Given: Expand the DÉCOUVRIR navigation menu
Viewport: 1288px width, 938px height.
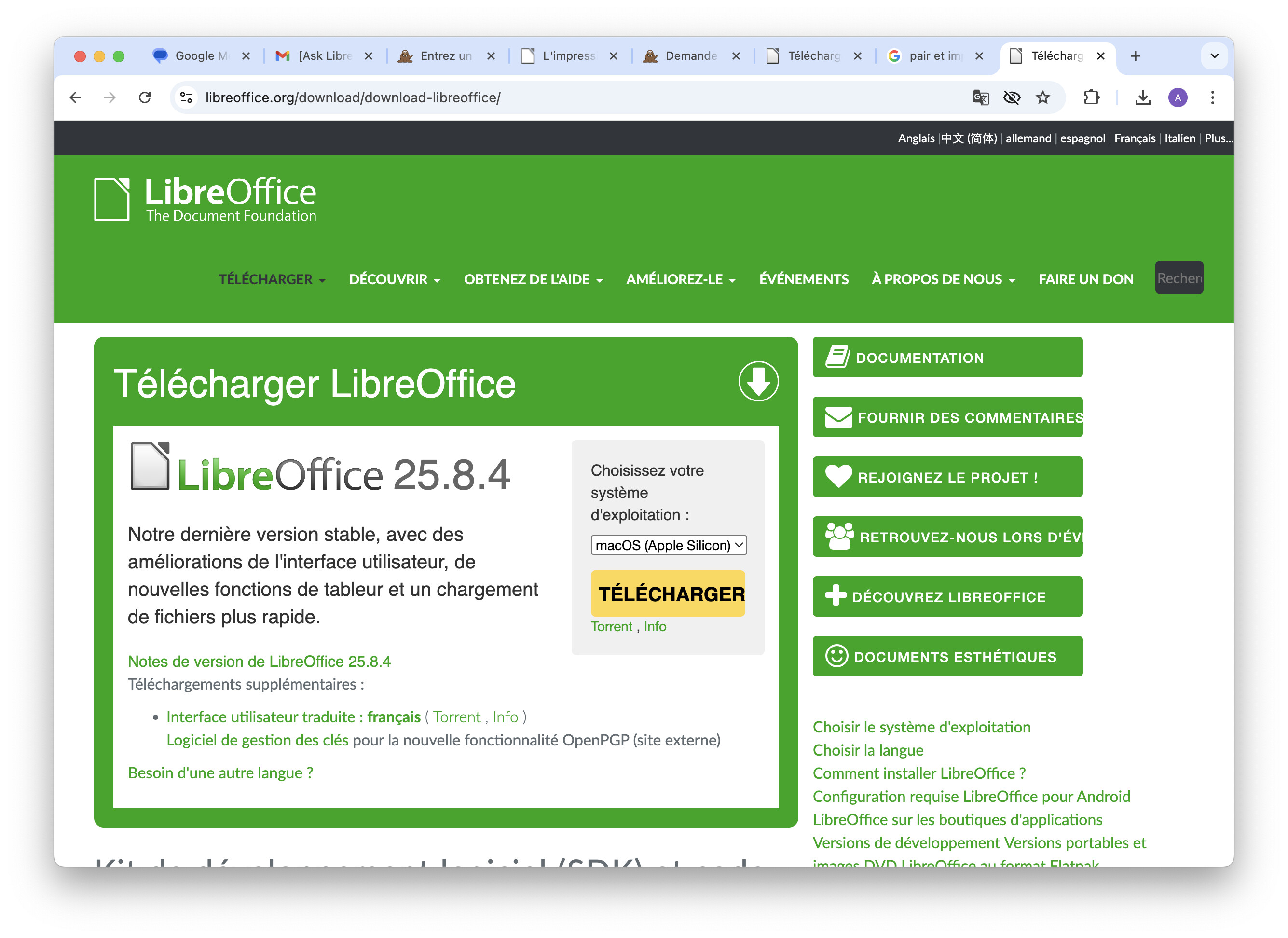Looking at the screenshot, I should tap(394, 279).
